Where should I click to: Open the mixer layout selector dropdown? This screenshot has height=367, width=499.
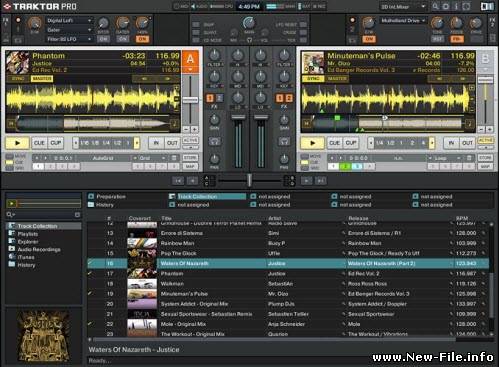403,6
